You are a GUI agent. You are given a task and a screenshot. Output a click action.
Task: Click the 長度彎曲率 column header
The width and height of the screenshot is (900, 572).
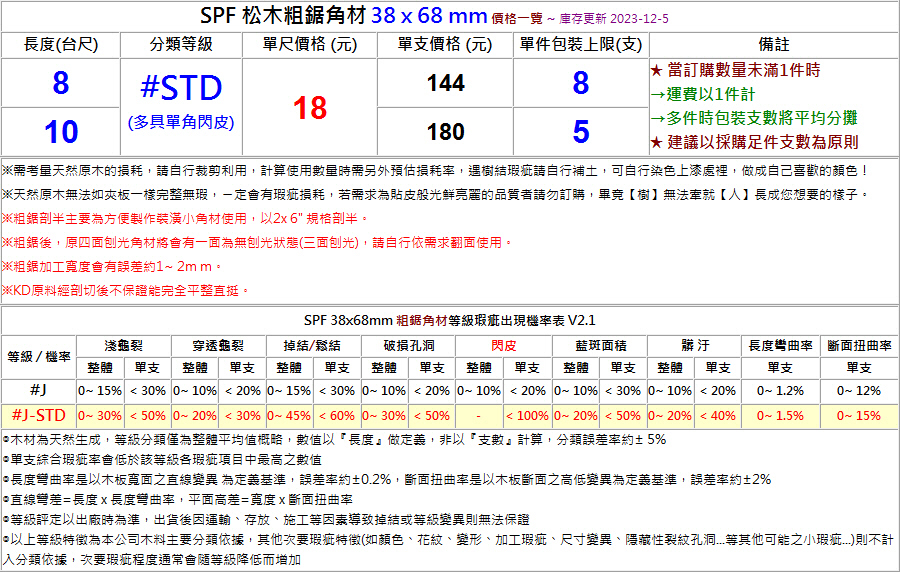coord(780,346)
